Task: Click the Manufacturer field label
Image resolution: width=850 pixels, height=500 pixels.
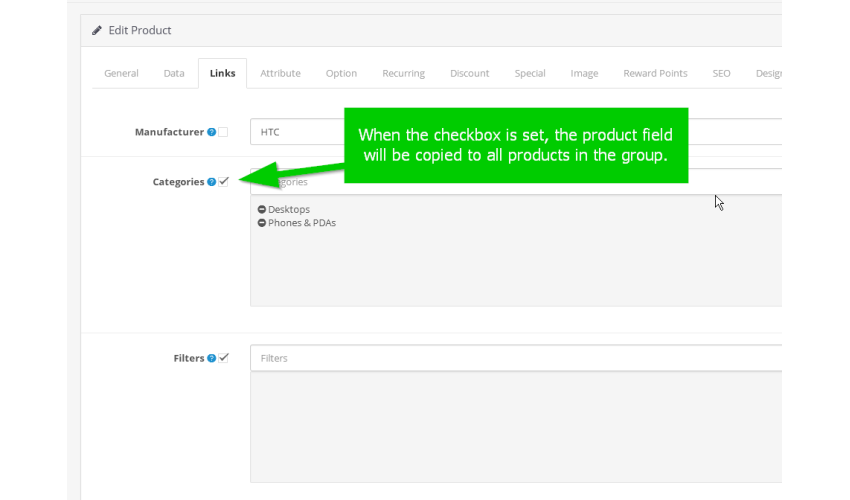Action: click(x=169, y=132)
